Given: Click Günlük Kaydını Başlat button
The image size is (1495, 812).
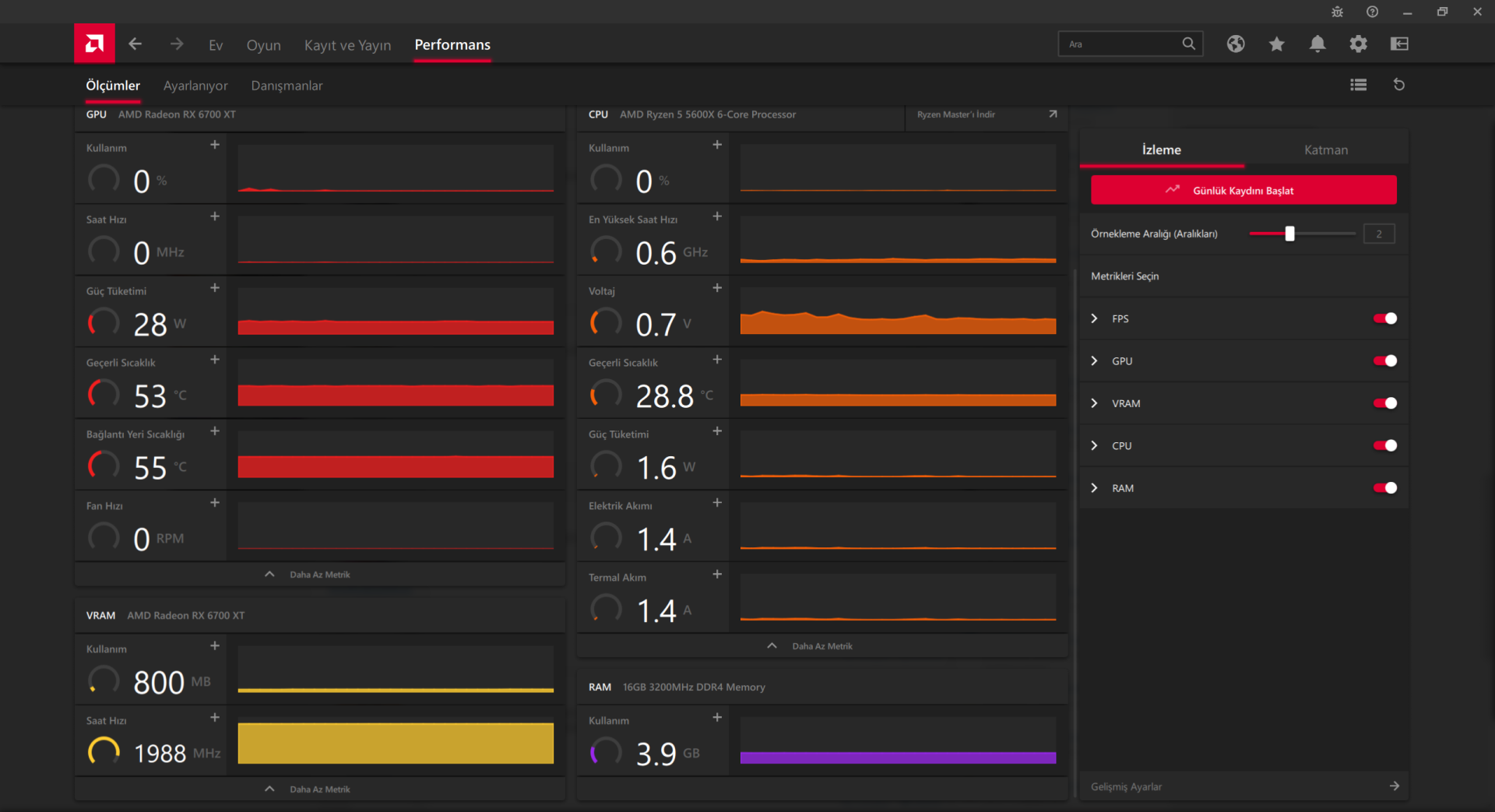Looking at the screenshot, I should point(1243,190).
